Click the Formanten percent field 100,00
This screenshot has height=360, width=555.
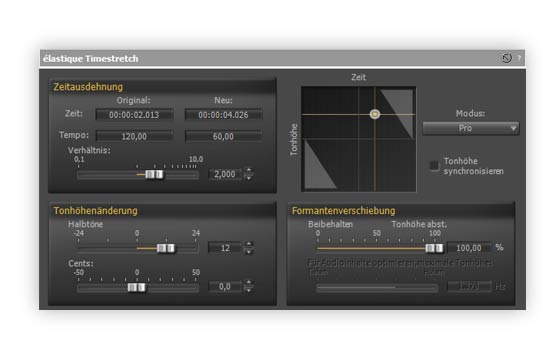point(469,248)
